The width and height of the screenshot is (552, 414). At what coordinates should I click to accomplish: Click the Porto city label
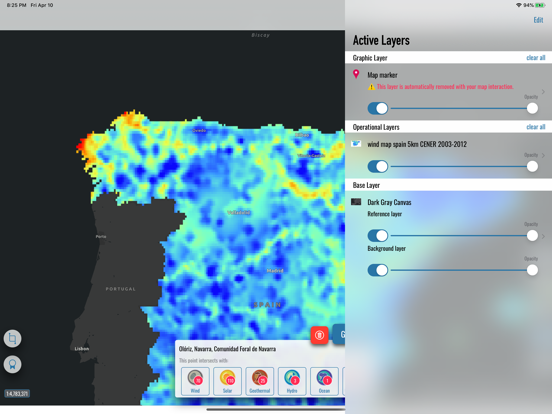pos(101,237)
